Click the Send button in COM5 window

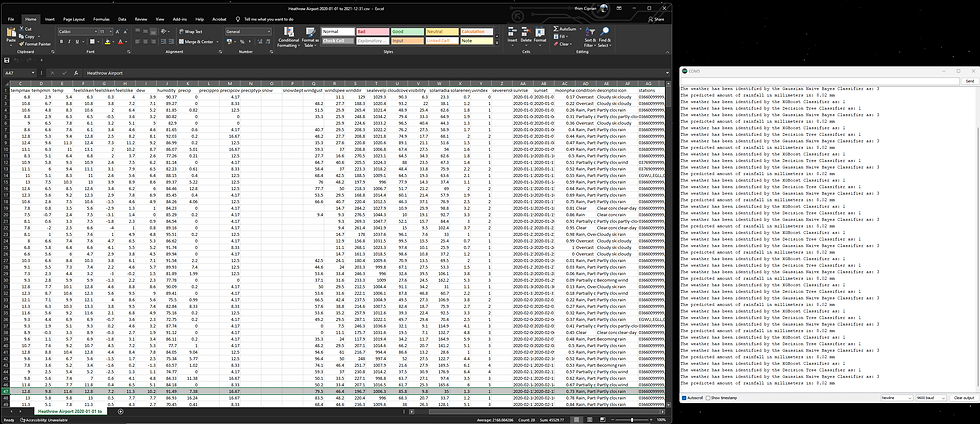click(x=969, y=81)
